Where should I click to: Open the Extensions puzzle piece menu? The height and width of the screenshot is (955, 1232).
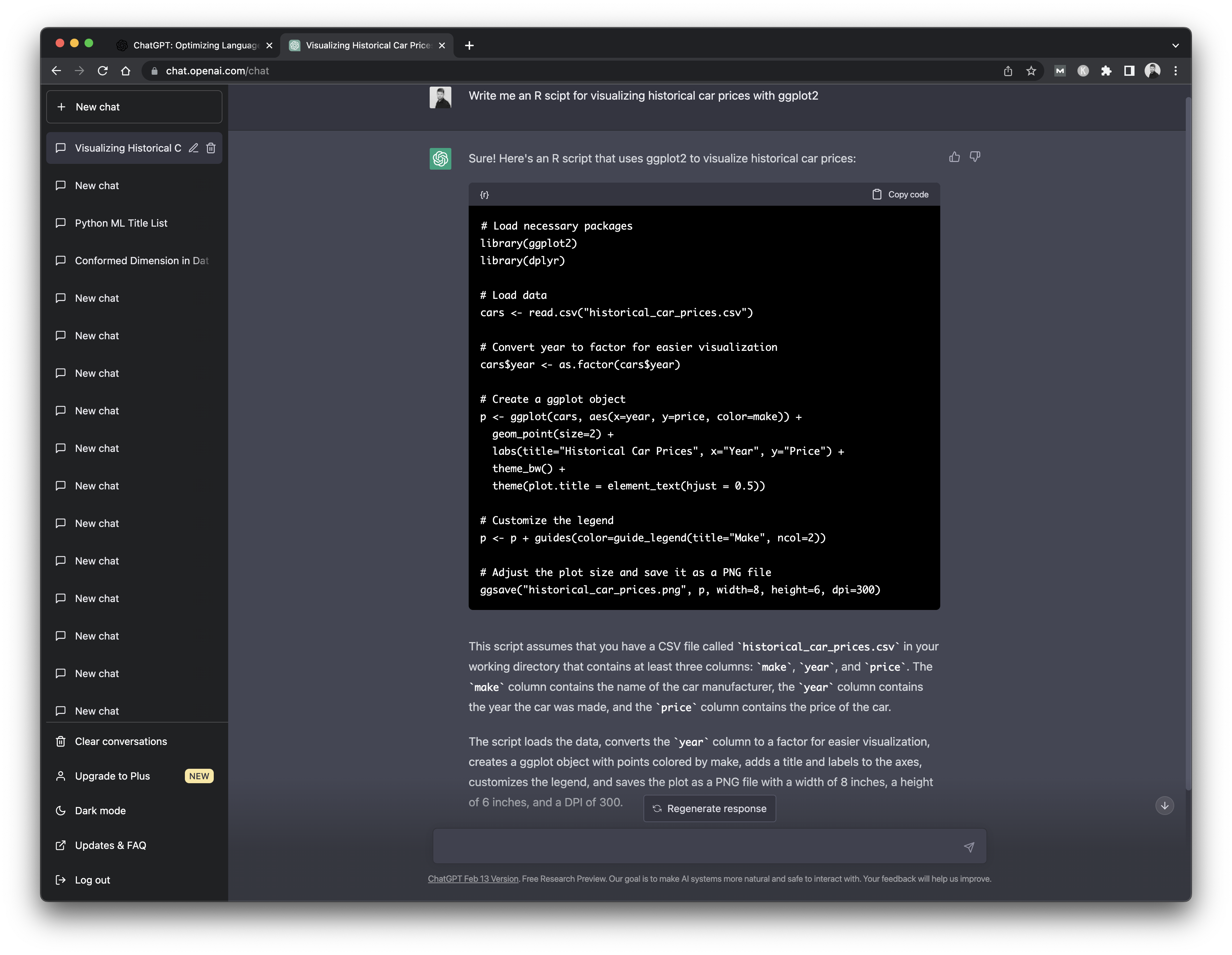[1106, 71]
